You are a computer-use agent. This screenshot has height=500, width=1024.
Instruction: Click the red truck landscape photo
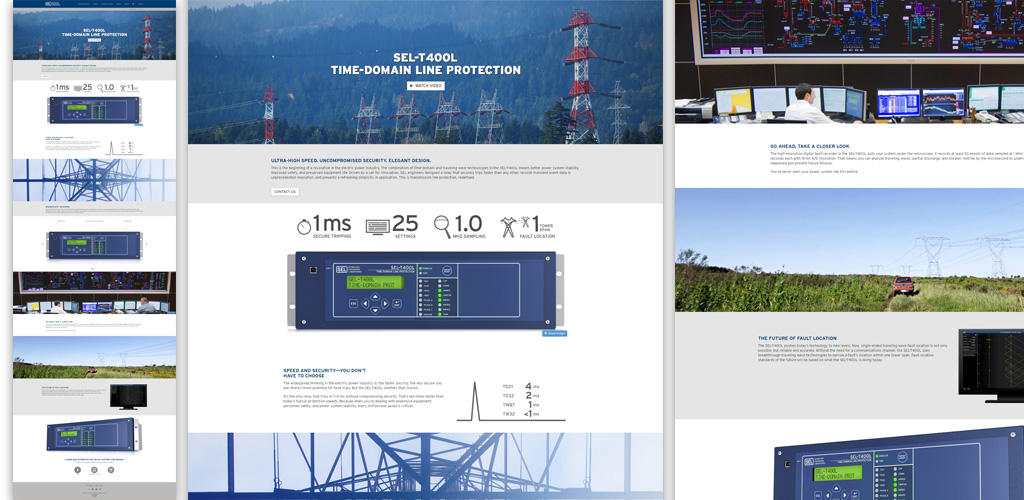tap(849, 250)
